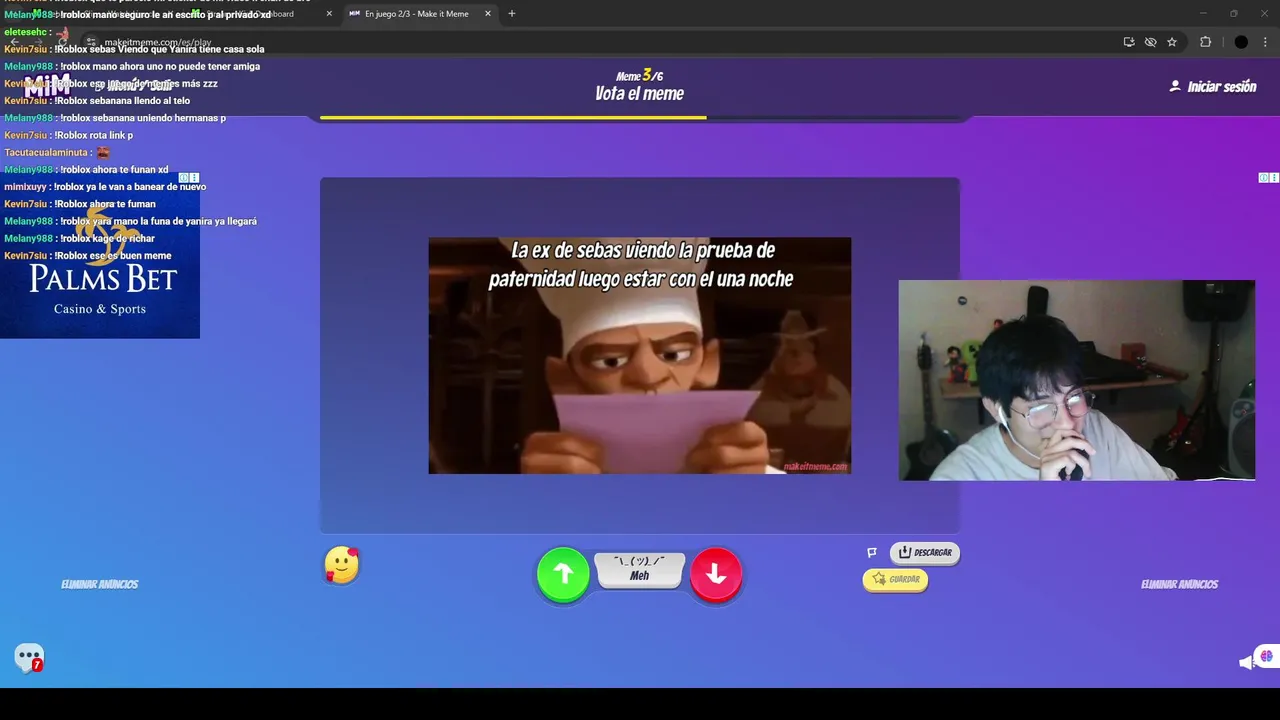1280x720 pixels.
Task: Click the crossed-out eye icon in address bar
Action: coord(1150,42)
